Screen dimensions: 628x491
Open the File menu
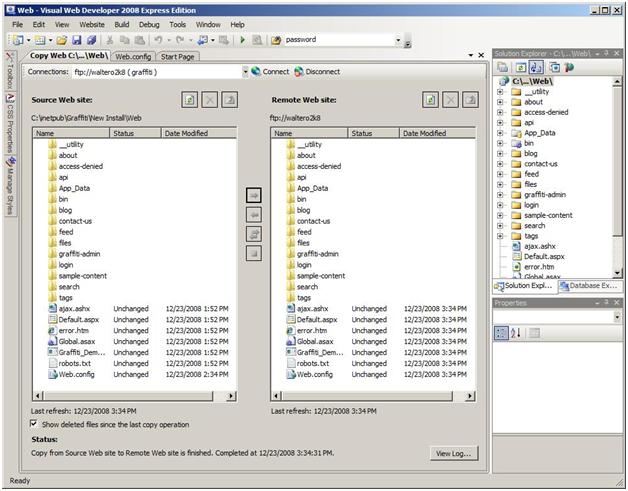tap(18, 24)
